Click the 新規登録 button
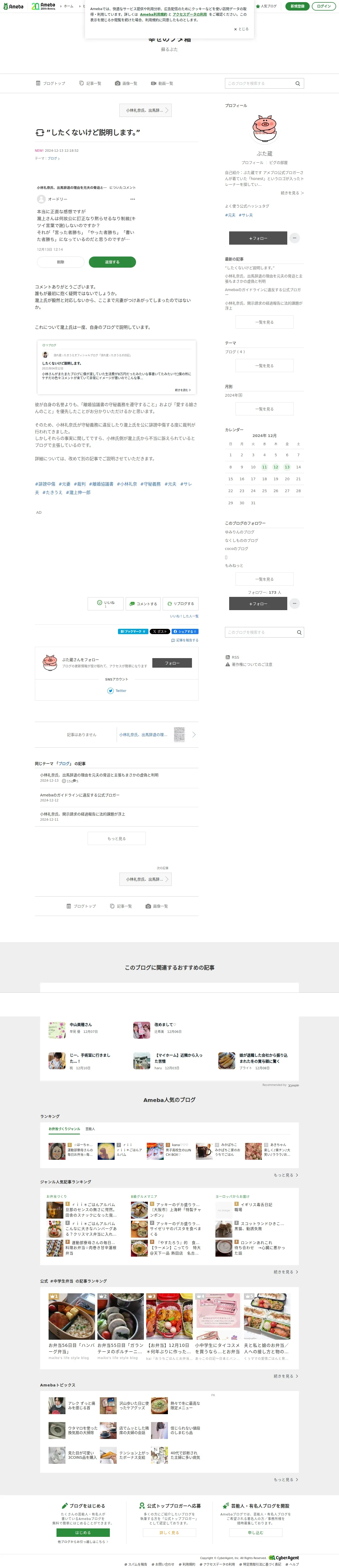 (x=297, y=6)
